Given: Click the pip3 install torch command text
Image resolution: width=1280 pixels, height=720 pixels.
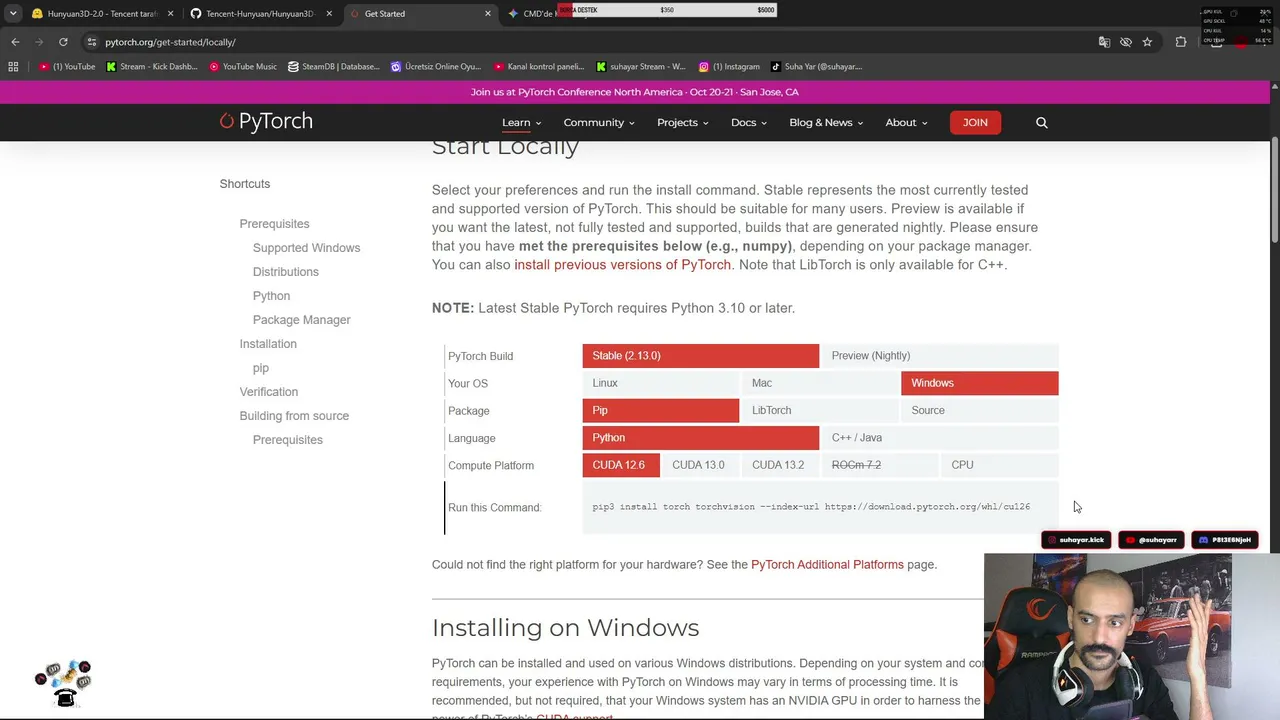Looking at the screenshot, I should tap(811, 507).
